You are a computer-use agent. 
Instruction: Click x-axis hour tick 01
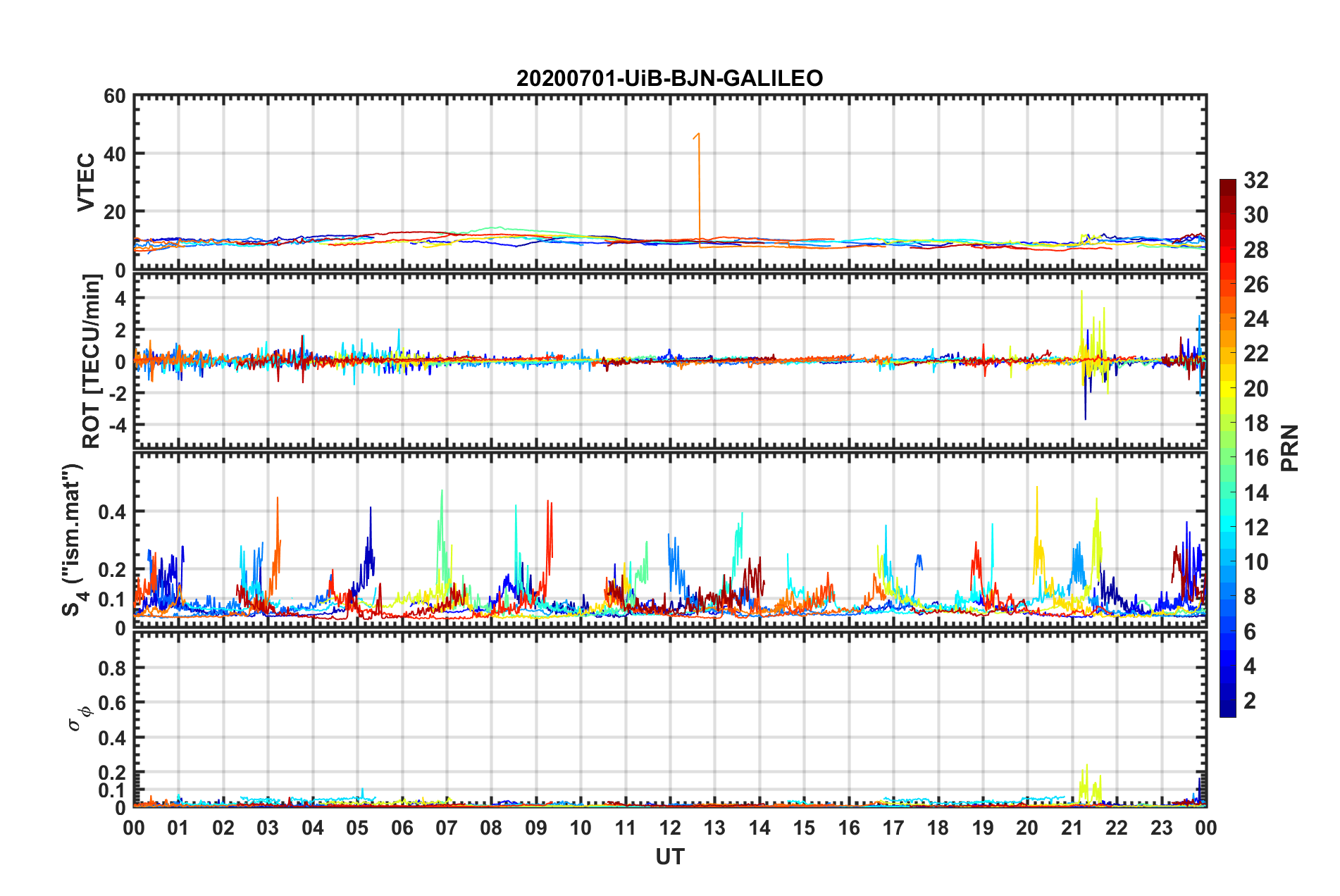[x=178, y=828]
